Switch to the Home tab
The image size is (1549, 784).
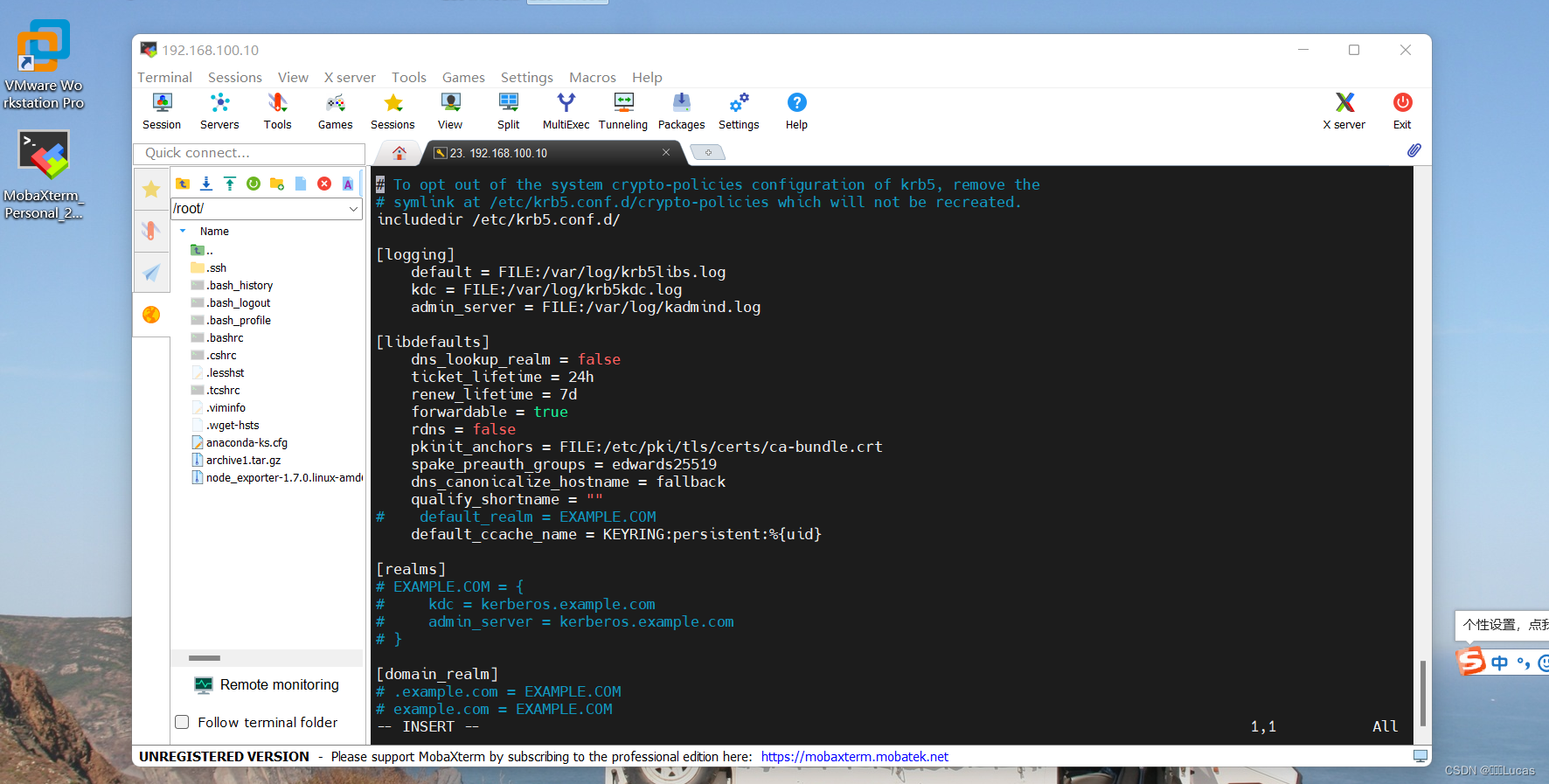click(x=399, y=153)
